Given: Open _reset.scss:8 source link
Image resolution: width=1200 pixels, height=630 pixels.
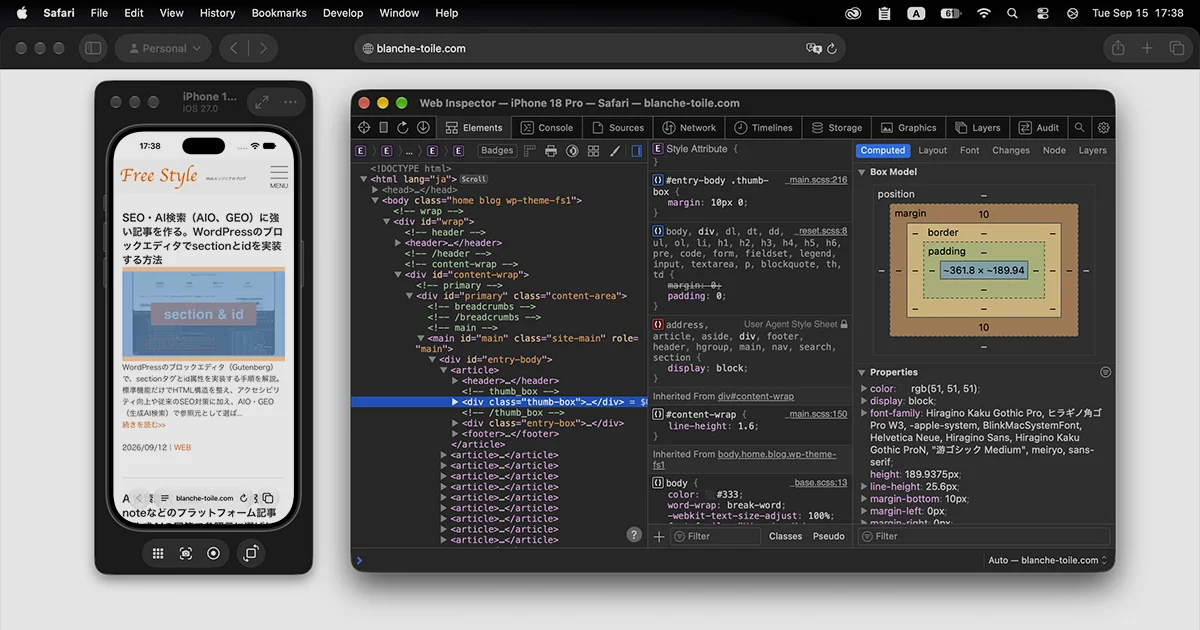Looking at the screenshot, I should [x=820, y=231].
